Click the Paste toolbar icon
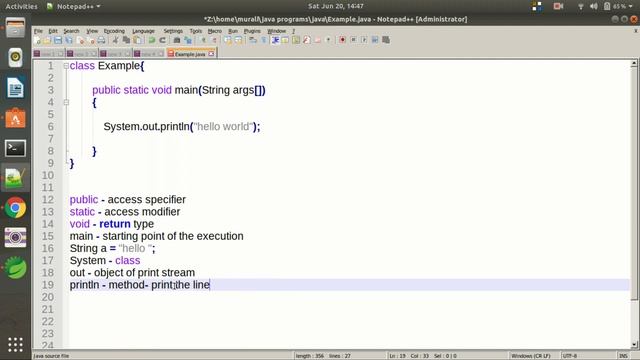 [138, 40]
